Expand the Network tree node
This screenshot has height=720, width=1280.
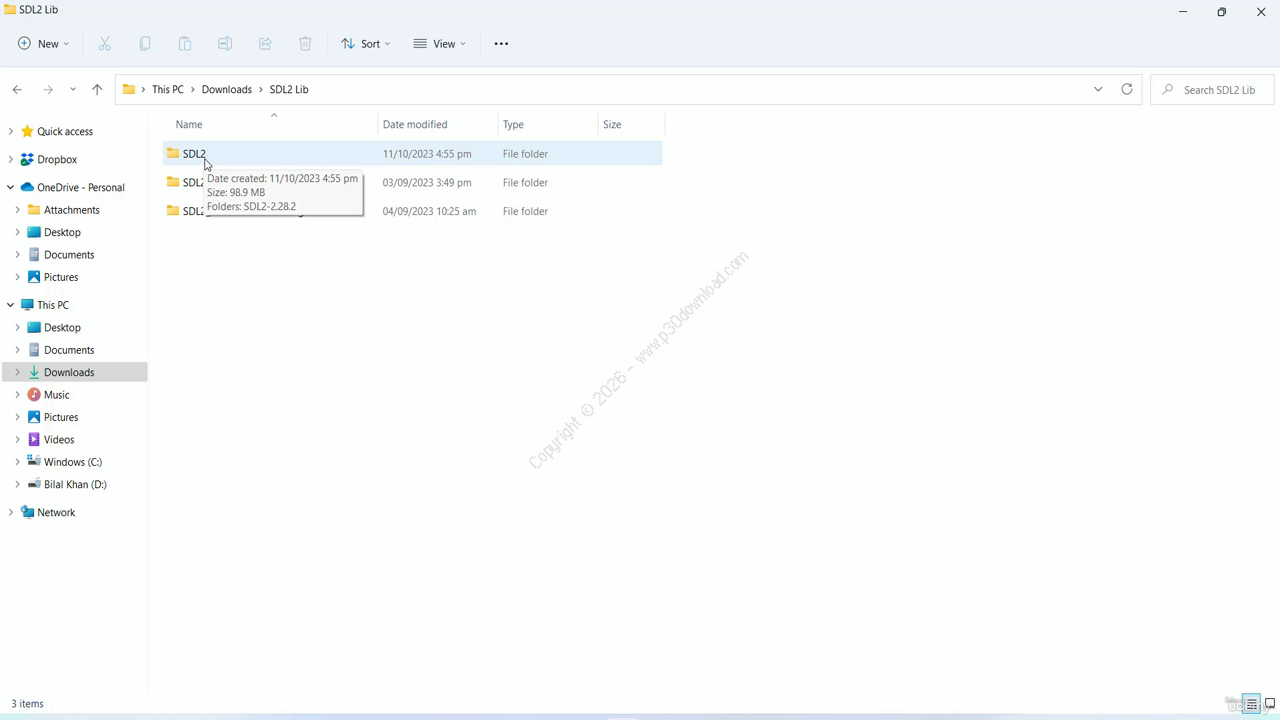pos(11,513)
